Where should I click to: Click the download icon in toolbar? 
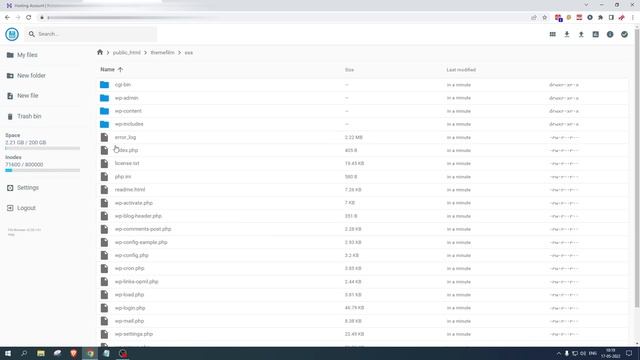567,34
